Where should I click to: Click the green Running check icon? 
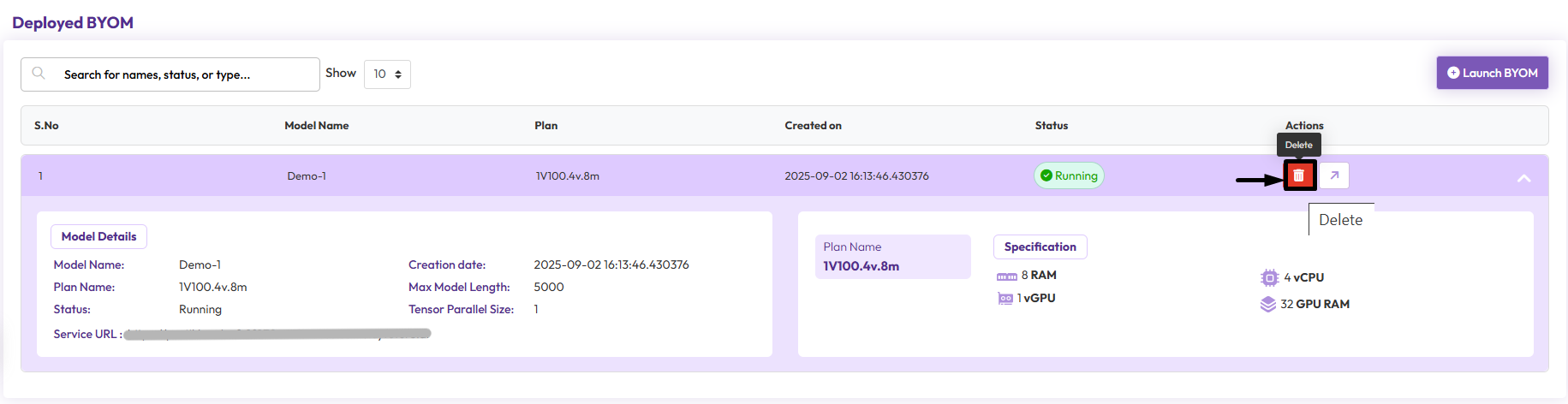[1046, 175]
